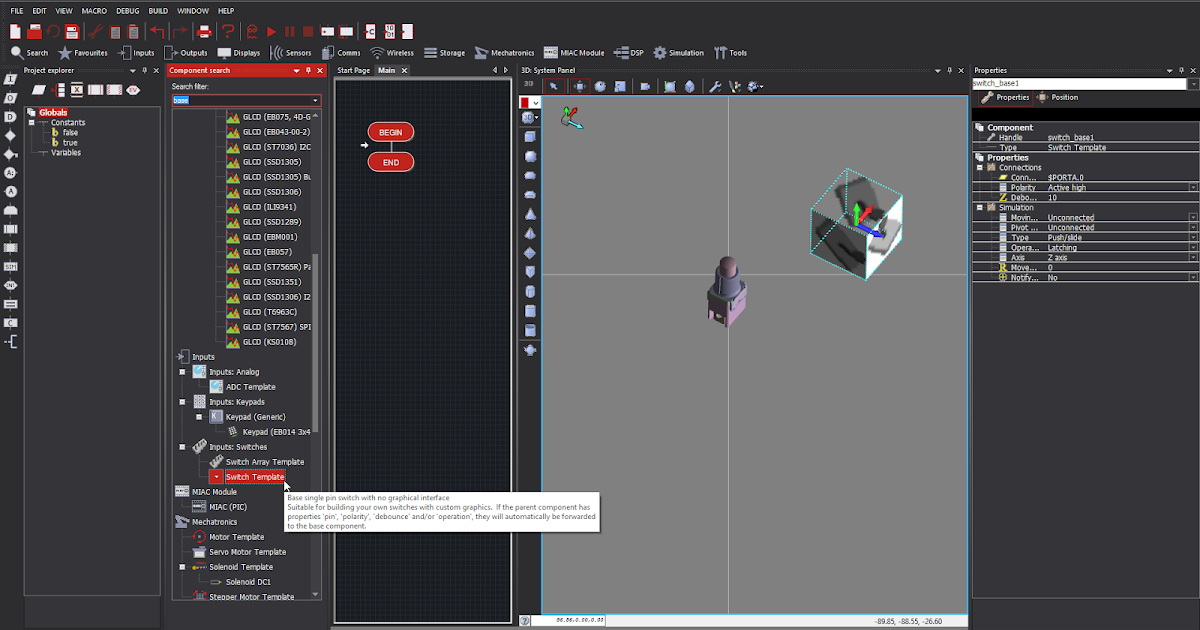This screenshot has height=630, width=1200.
Task: Open the Type Push/slide dropdown
Action: click(1193, 238)
